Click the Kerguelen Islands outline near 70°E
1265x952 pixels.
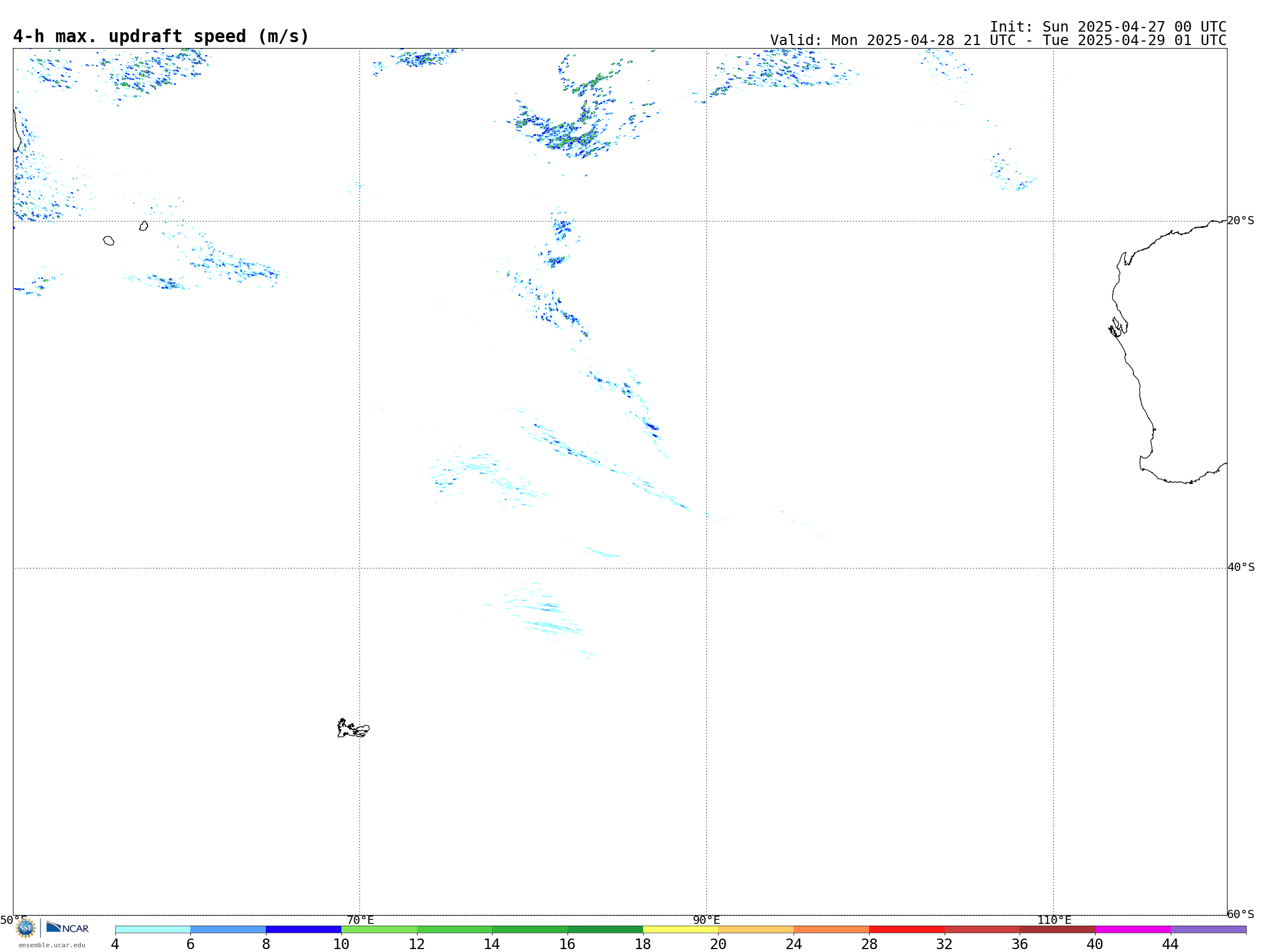tap(353, 728)
